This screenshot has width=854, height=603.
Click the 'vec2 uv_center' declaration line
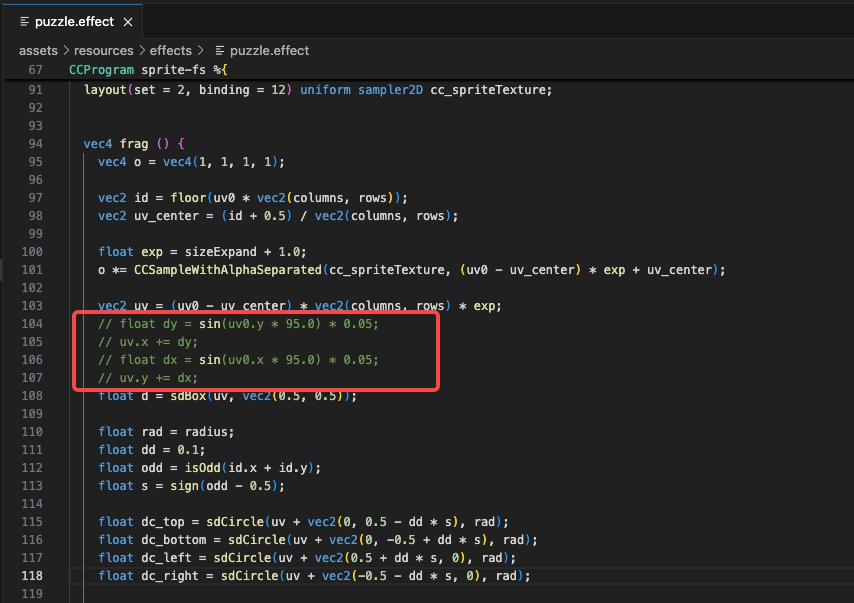click(x=278, y=216)
